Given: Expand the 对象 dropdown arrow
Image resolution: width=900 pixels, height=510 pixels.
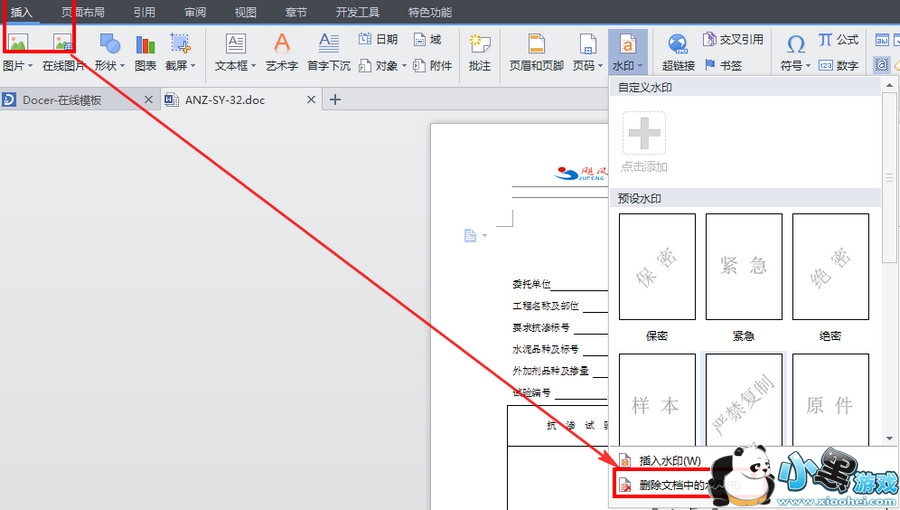Looking at the screenshot, I should [404, 65].
